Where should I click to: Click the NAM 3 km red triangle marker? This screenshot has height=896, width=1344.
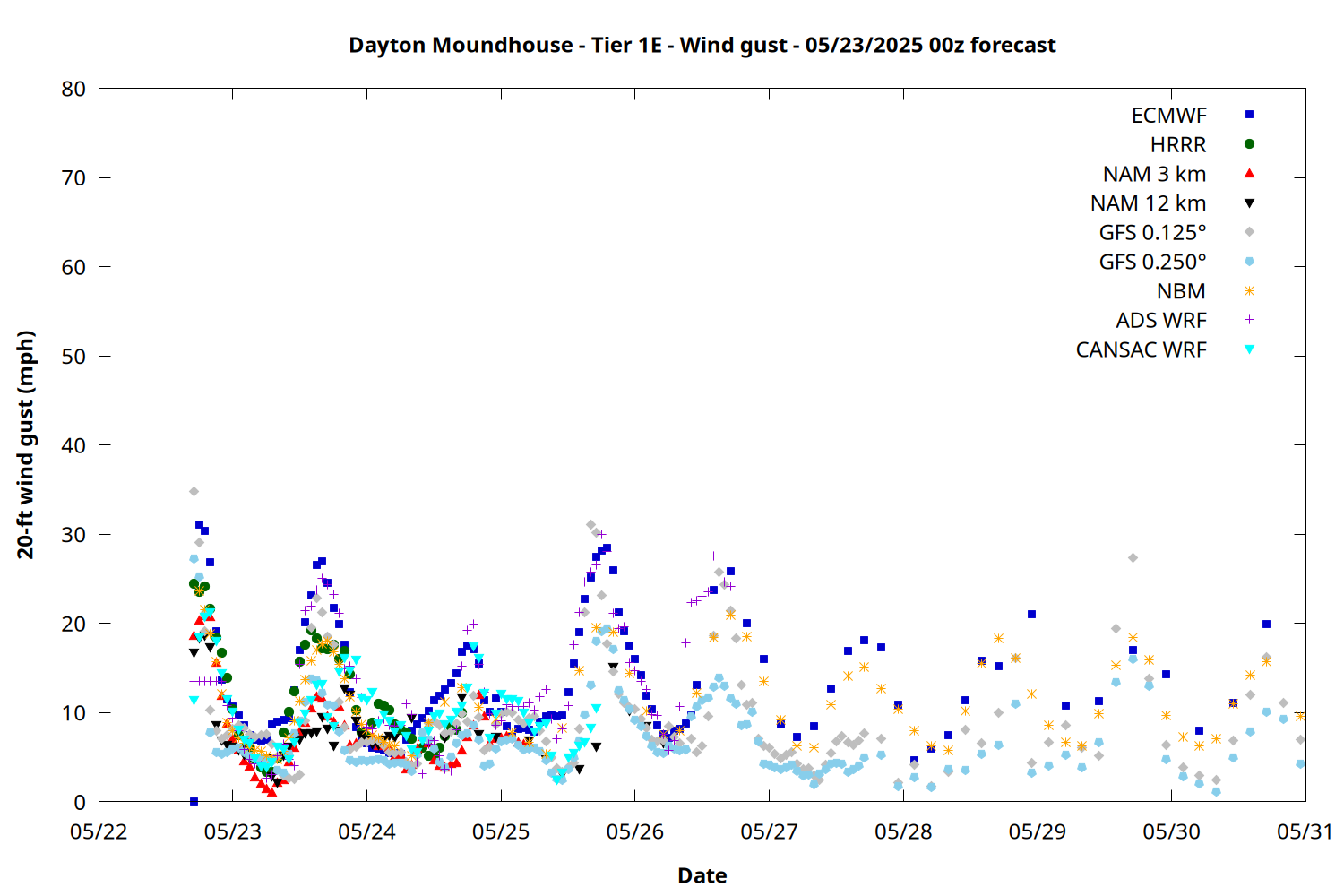pos(1249,173)
